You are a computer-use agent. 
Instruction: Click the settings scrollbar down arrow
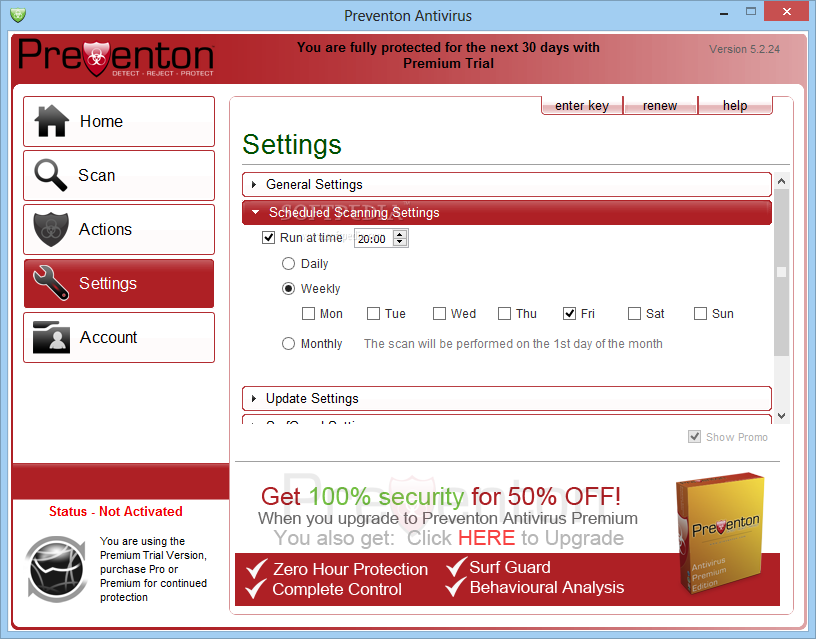781,416
